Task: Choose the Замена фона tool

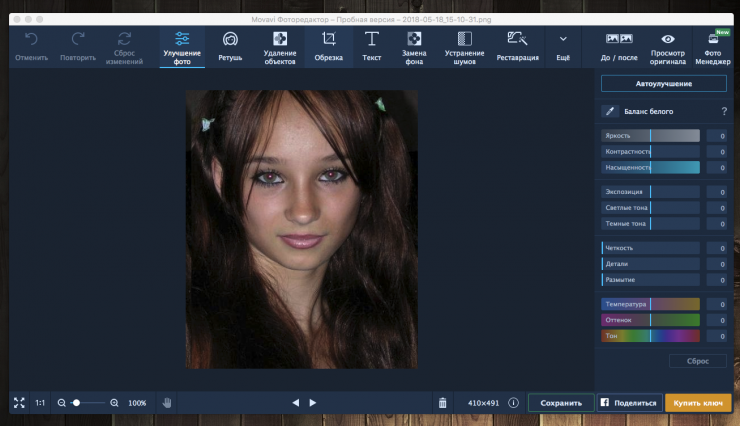Action: 414,45
